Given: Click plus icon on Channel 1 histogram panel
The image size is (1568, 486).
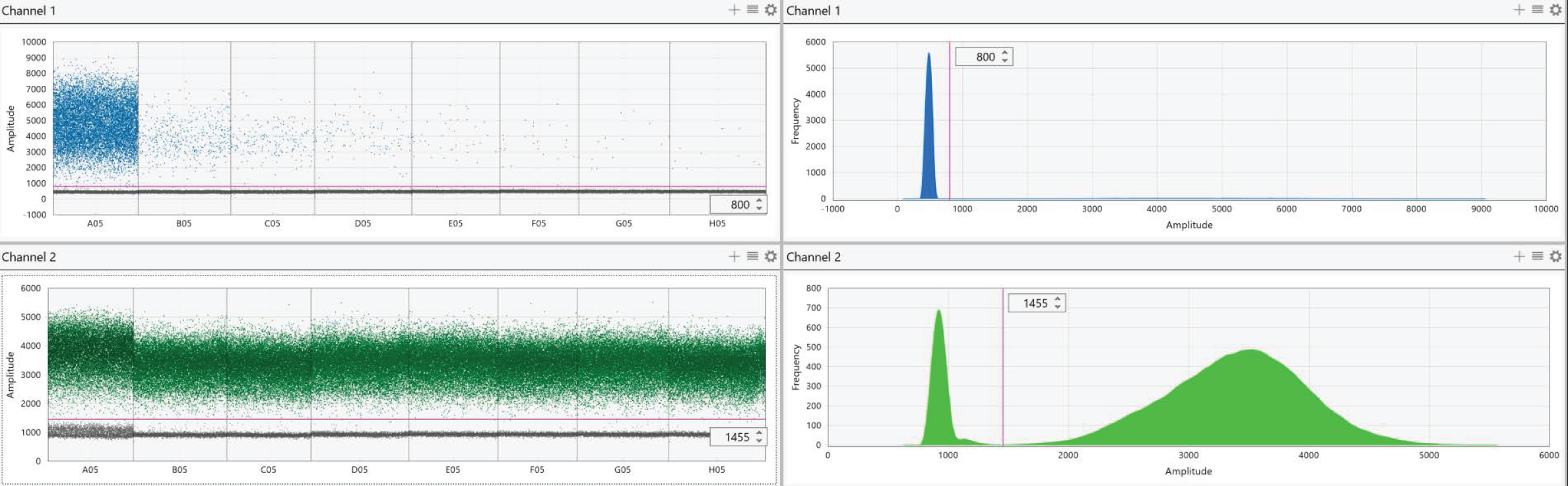Looking at the screenshot, I should click(x=1519, y=10).
